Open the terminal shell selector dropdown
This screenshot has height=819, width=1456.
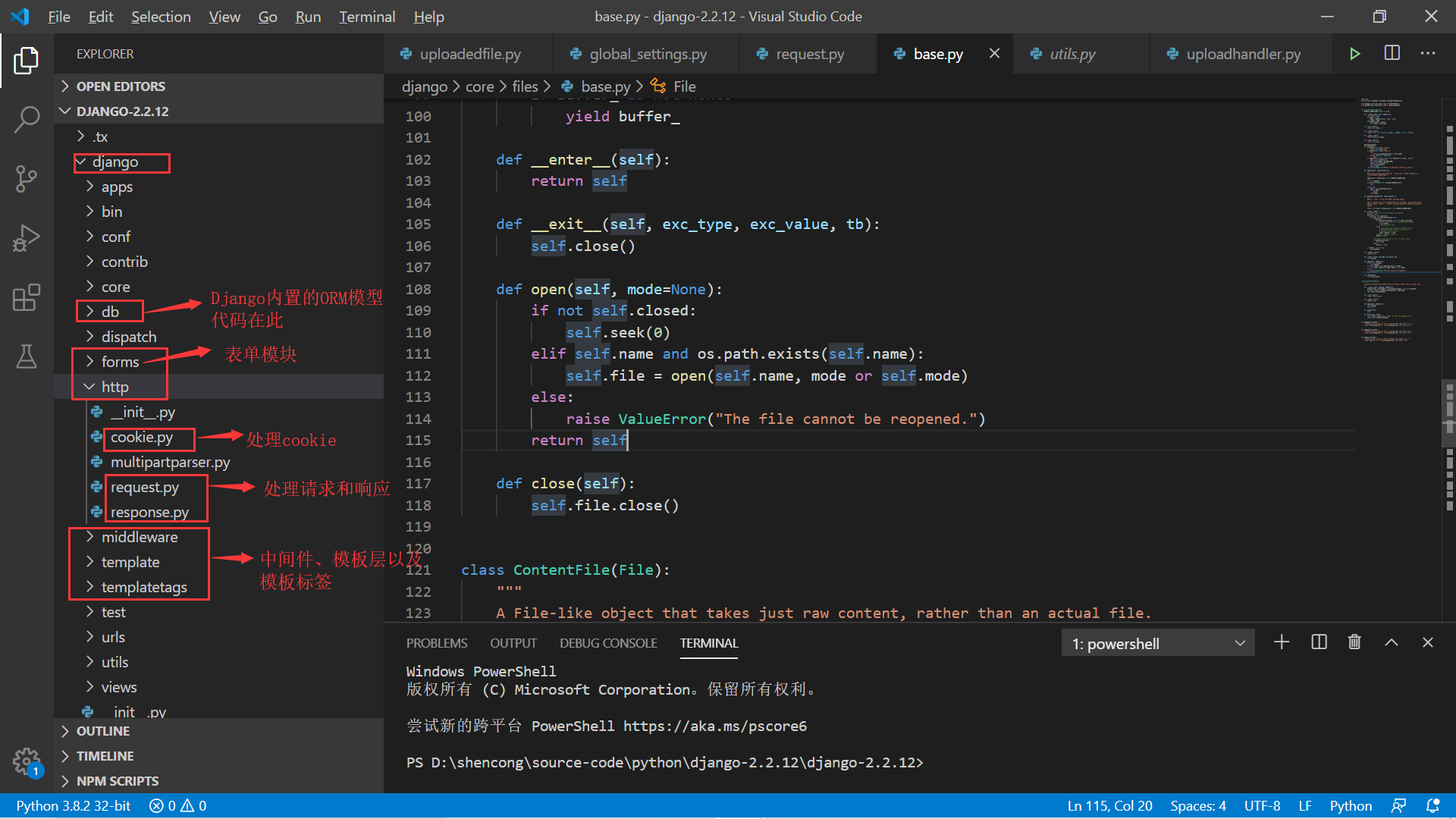(x=1158, y=644)
